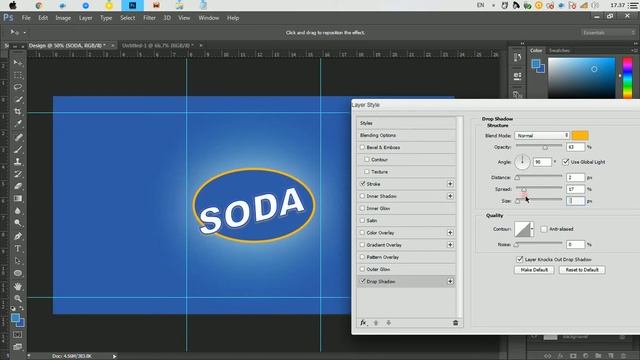Click the orange shadow color swatch

tap(580, 136)
